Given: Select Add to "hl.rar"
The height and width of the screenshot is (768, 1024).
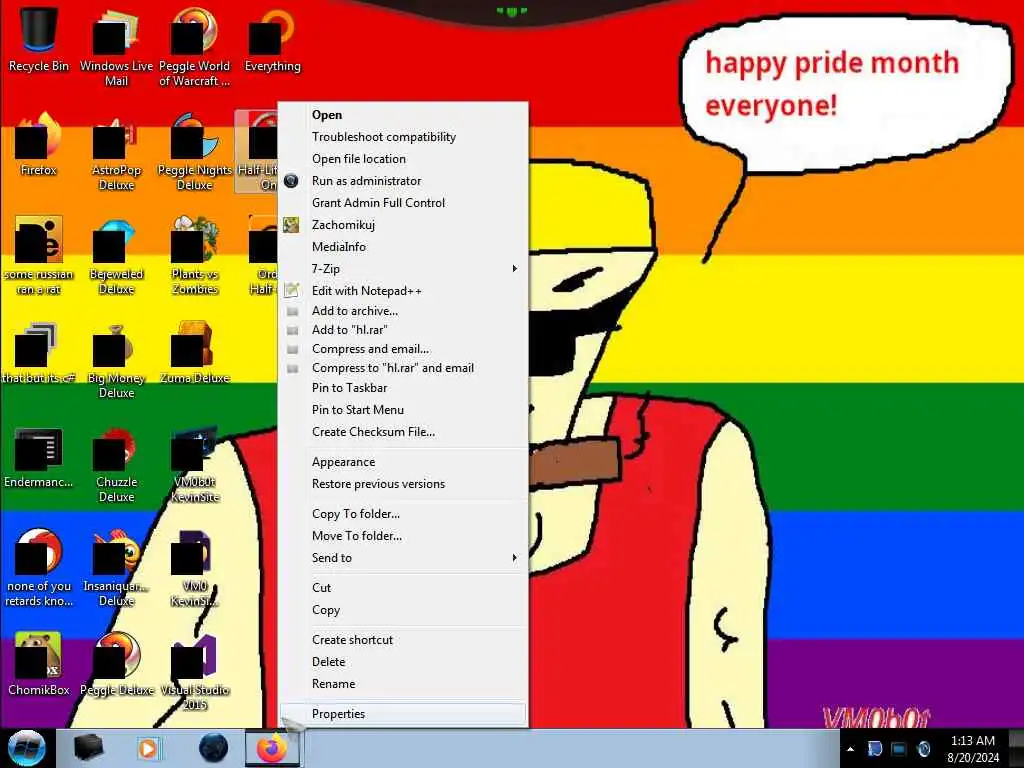Looking at the screenshot, I should pos(403,330).
